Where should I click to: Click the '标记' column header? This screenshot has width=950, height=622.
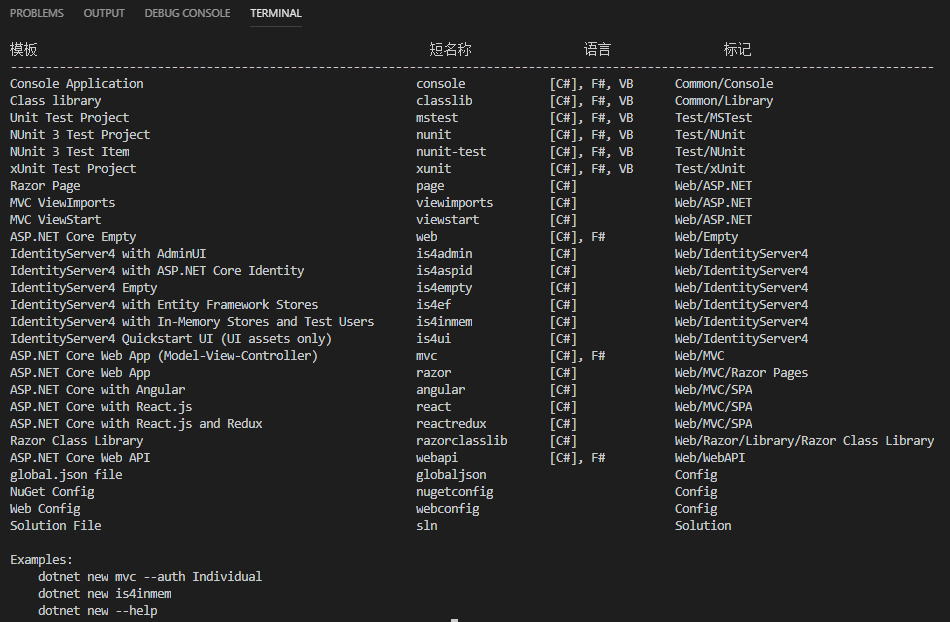[x=737, y=49]
